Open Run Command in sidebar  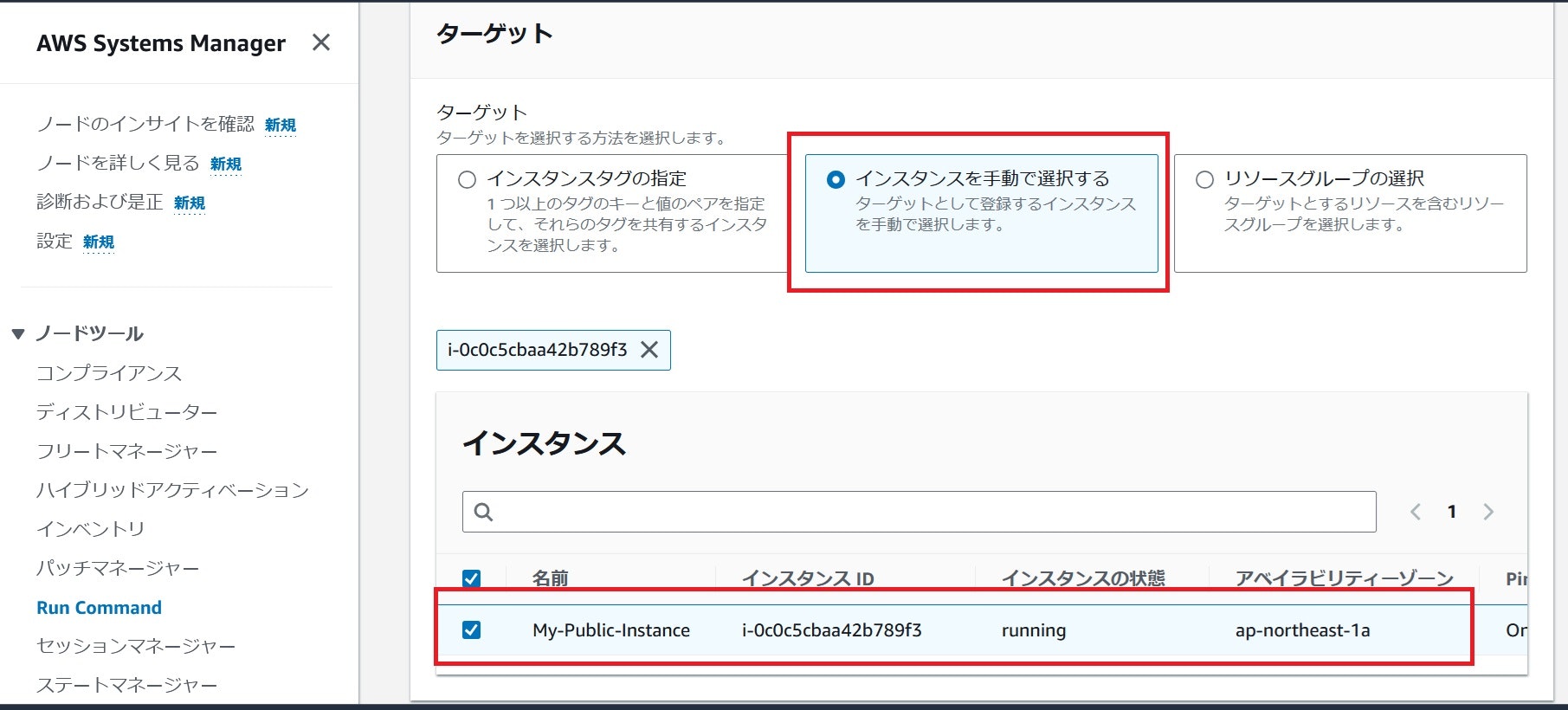tap(99, 608)
